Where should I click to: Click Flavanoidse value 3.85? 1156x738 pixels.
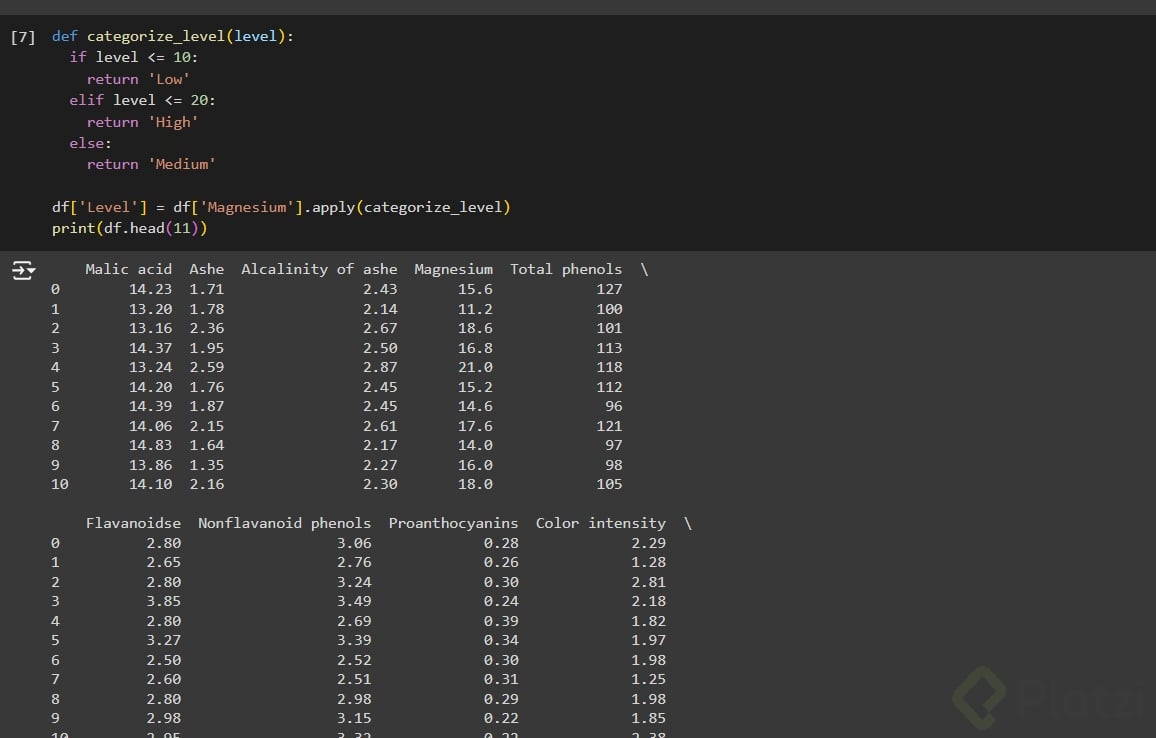point(164,602)
